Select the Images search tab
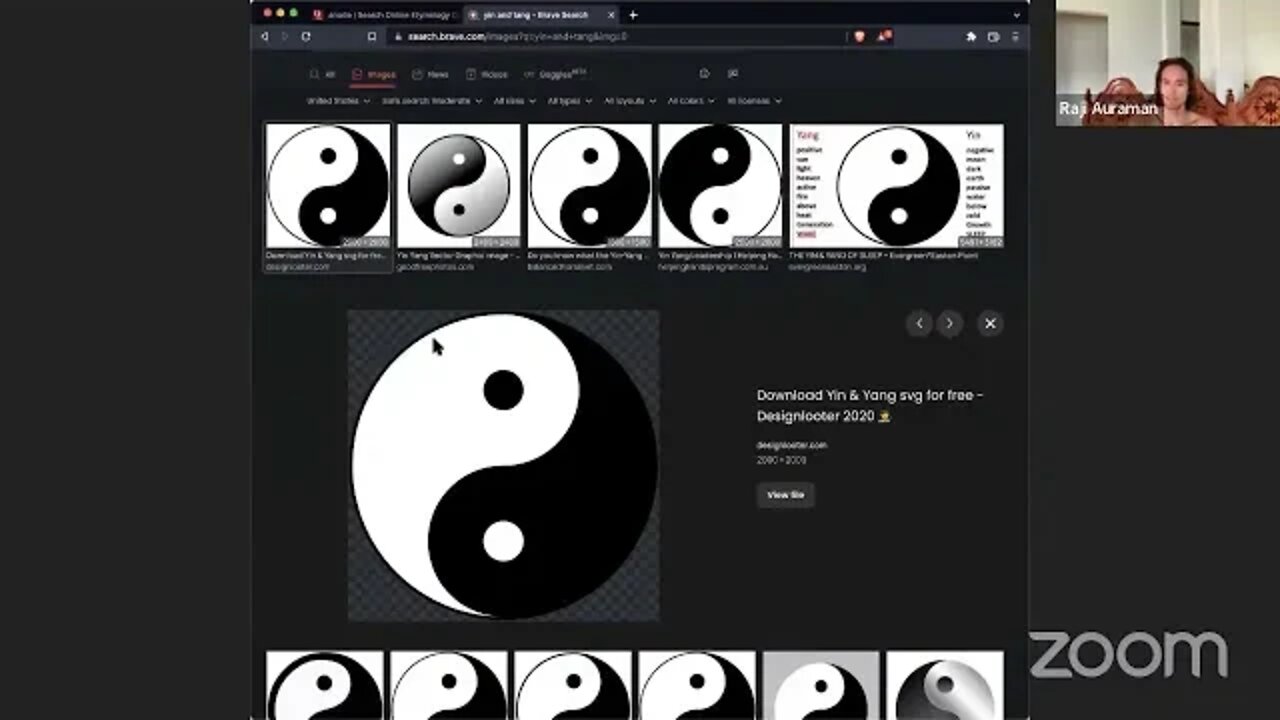The width and height of the screenshot is (1280, 720). tap(374, 74)
